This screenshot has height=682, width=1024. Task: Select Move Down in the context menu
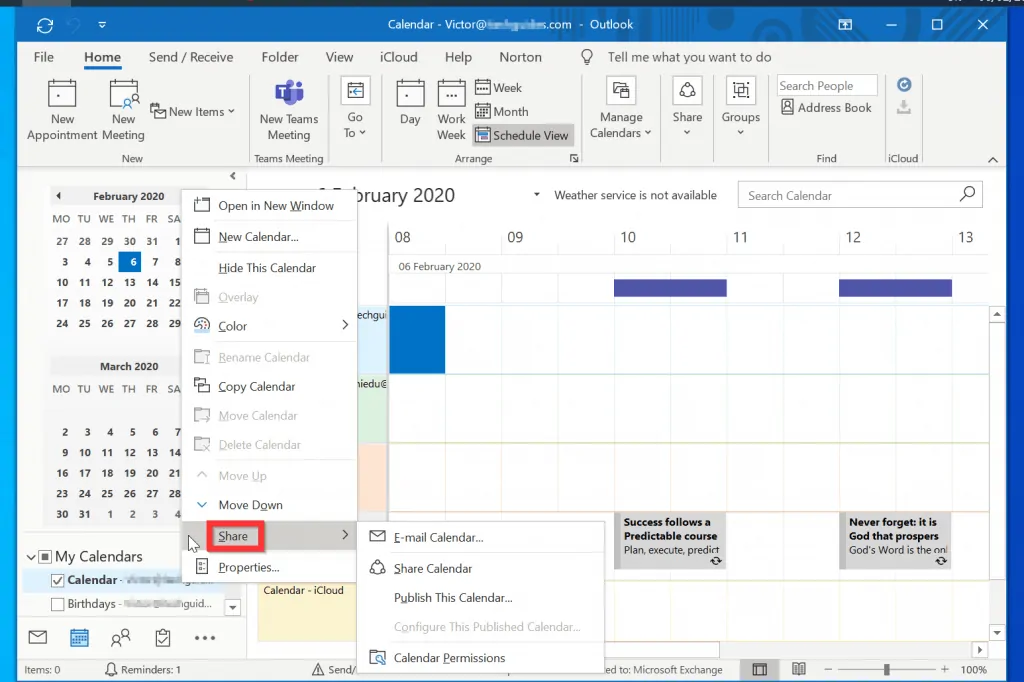pyautogui.click(x=270, y=505)
